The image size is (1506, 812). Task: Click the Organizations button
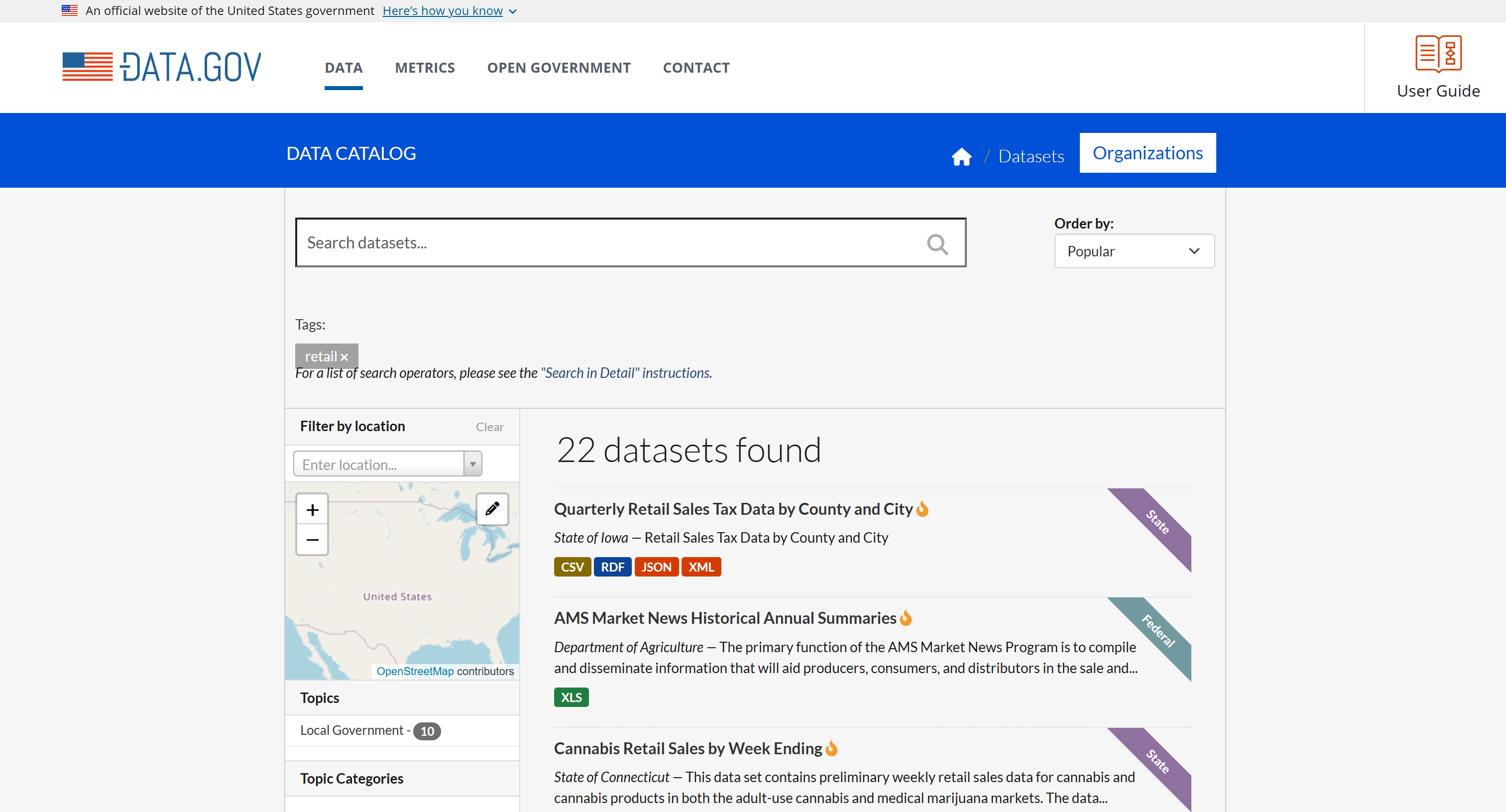tap(1147, 152)
